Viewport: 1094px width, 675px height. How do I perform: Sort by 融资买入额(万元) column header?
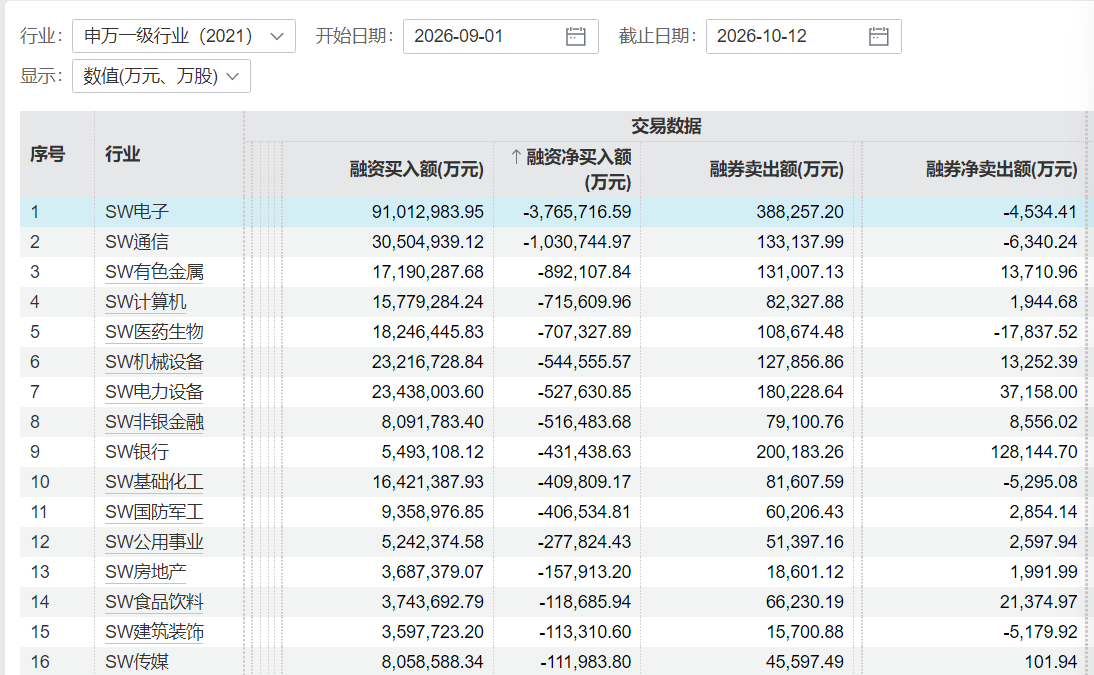[417, 170]
